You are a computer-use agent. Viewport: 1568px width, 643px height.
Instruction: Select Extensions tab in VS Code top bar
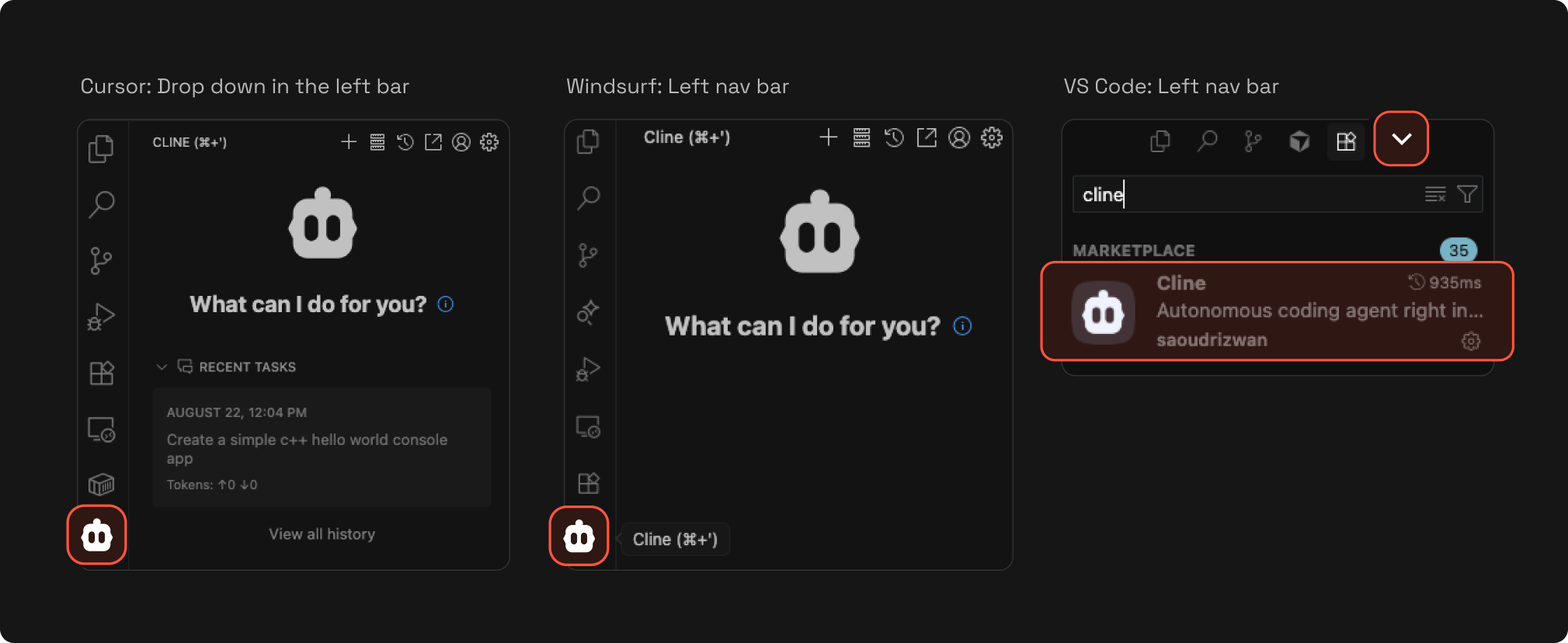click(x=1345, y=141)
